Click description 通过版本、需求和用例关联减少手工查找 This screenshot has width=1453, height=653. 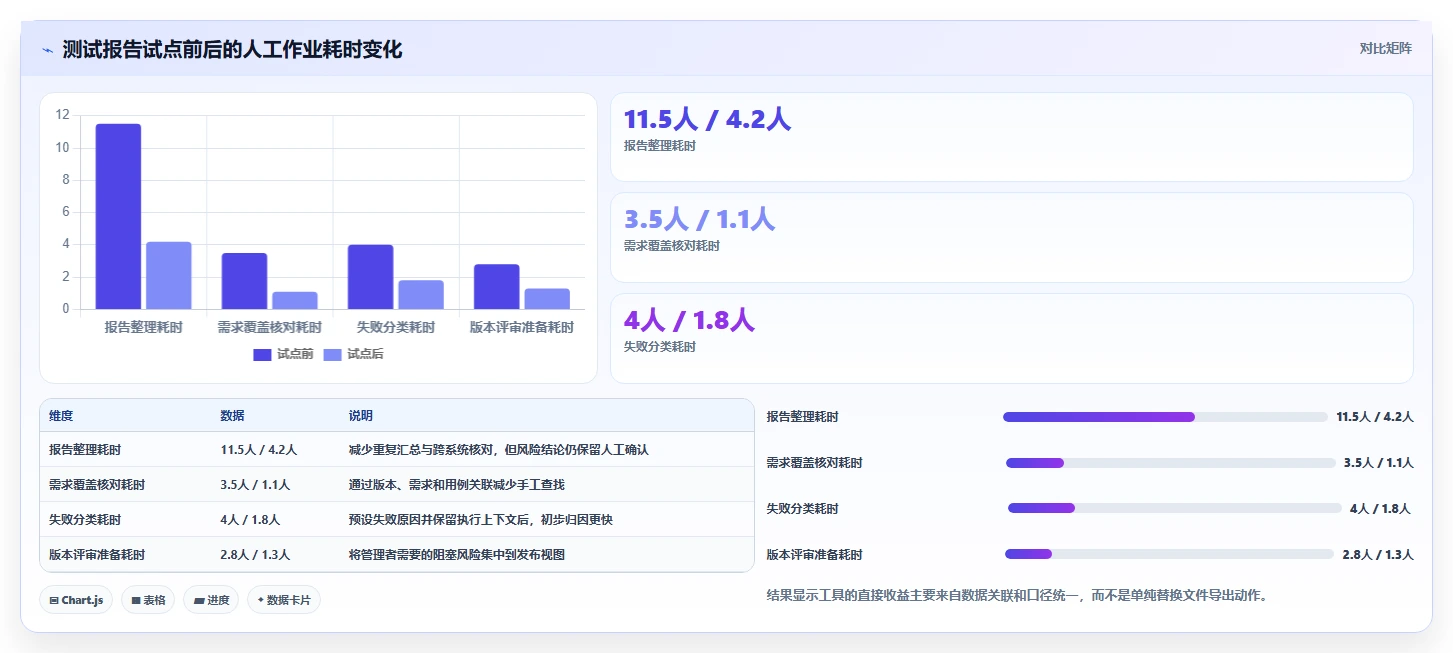(456, 485)
